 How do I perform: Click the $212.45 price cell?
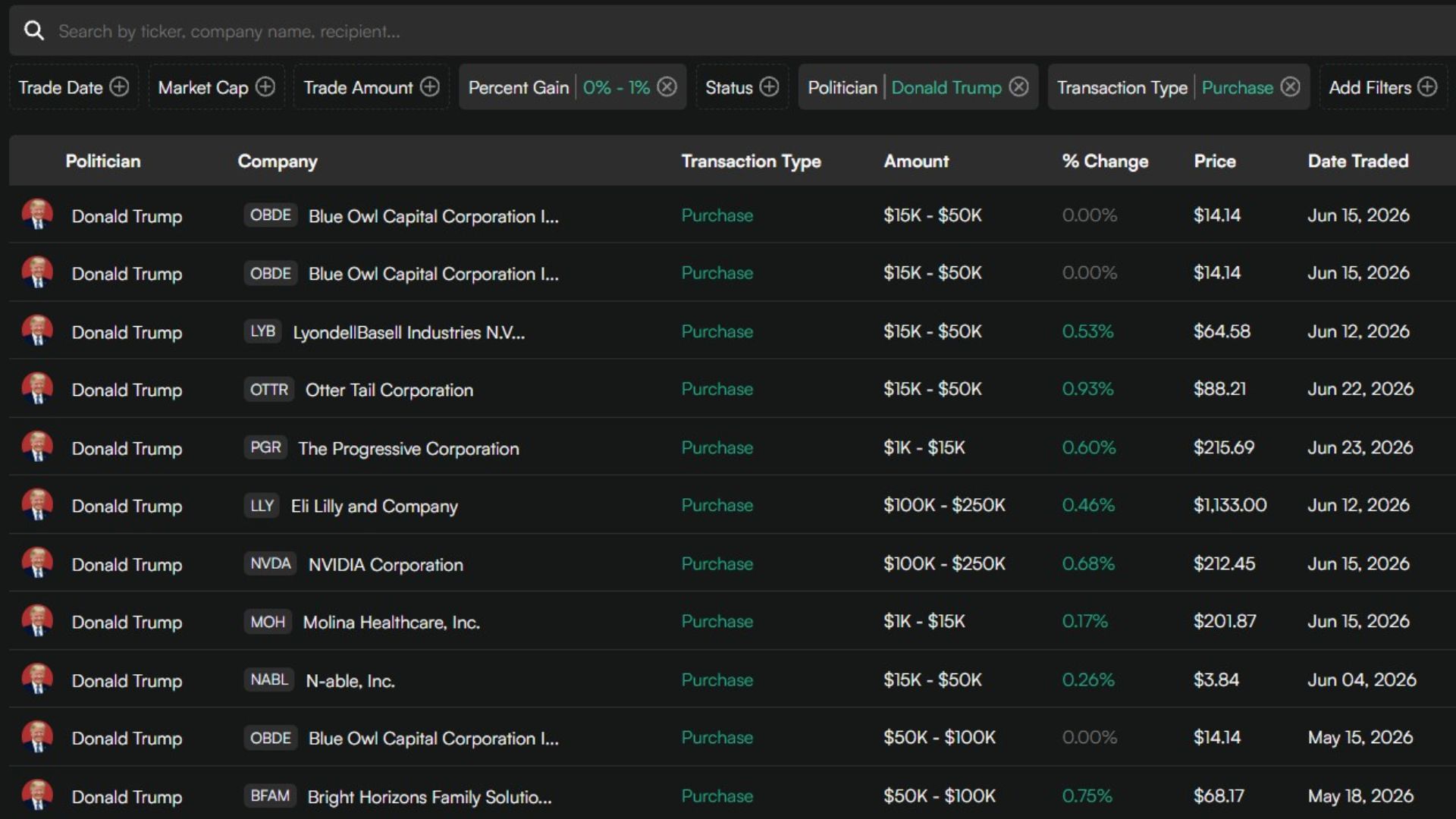click(1224, 563)
